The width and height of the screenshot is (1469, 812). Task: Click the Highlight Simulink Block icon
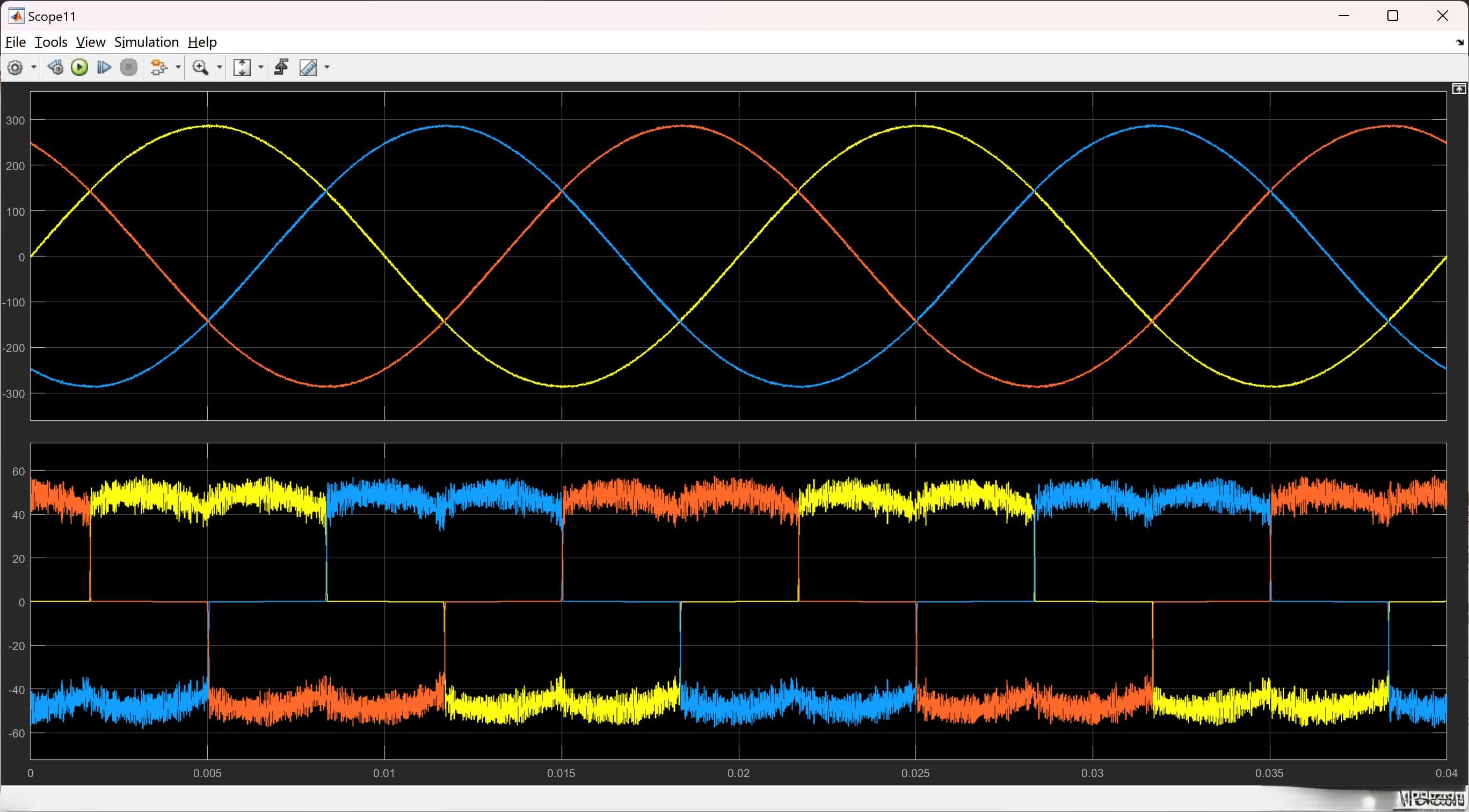(159, 67)
